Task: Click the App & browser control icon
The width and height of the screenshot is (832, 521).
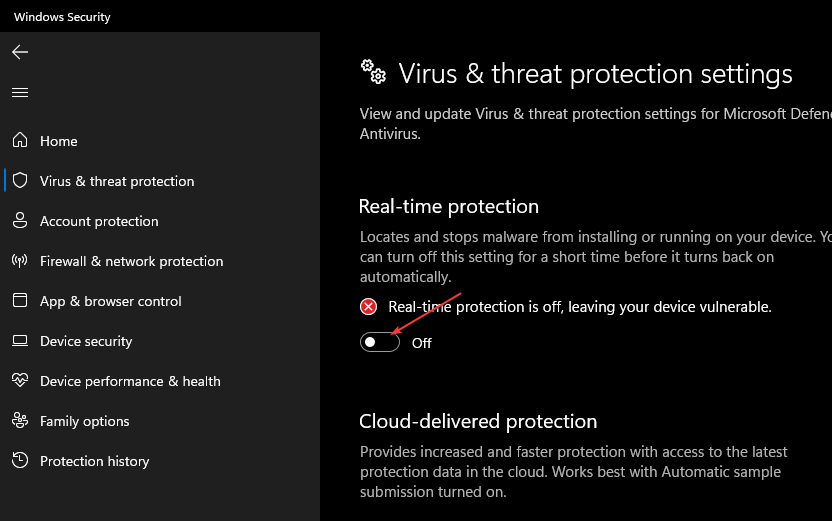Action: [20, 301]
